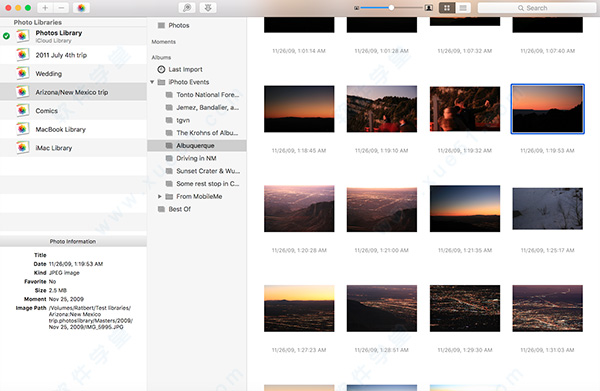Open the Driving in NM album
The height and width of the screenshot is (391, 600).
(x=196, y=158)
